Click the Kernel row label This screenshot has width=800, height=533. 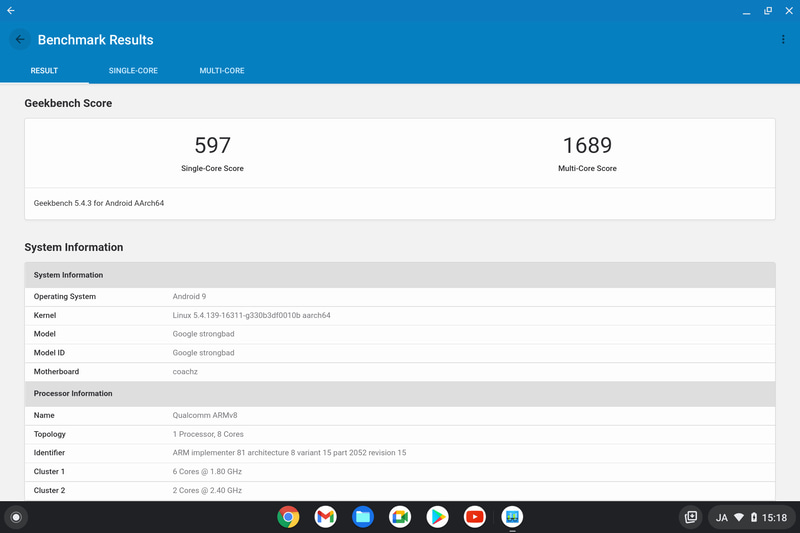pyautogui.click(x=45, y=315)
